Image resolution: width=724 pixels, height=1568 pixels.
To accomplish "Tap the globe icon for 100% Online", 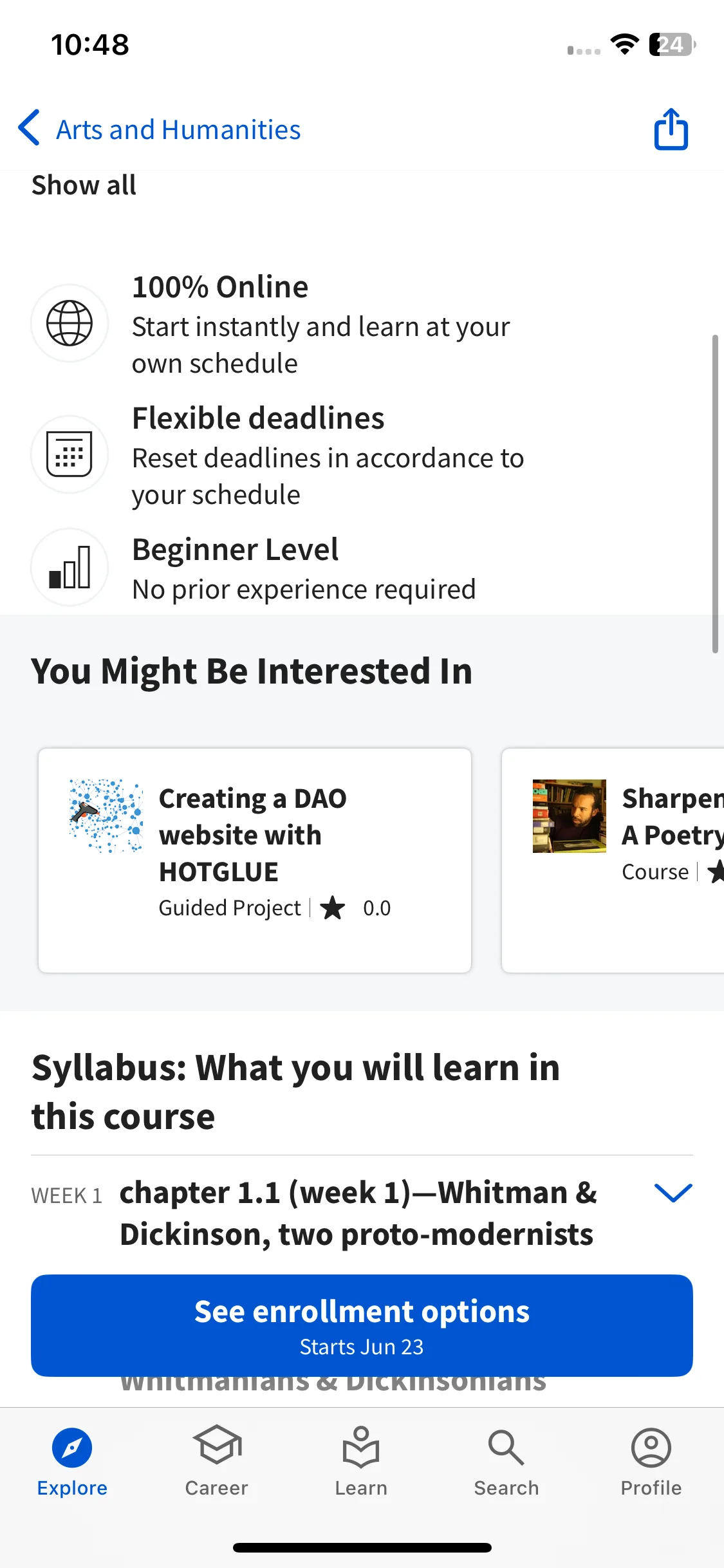I will click(70, 323).
